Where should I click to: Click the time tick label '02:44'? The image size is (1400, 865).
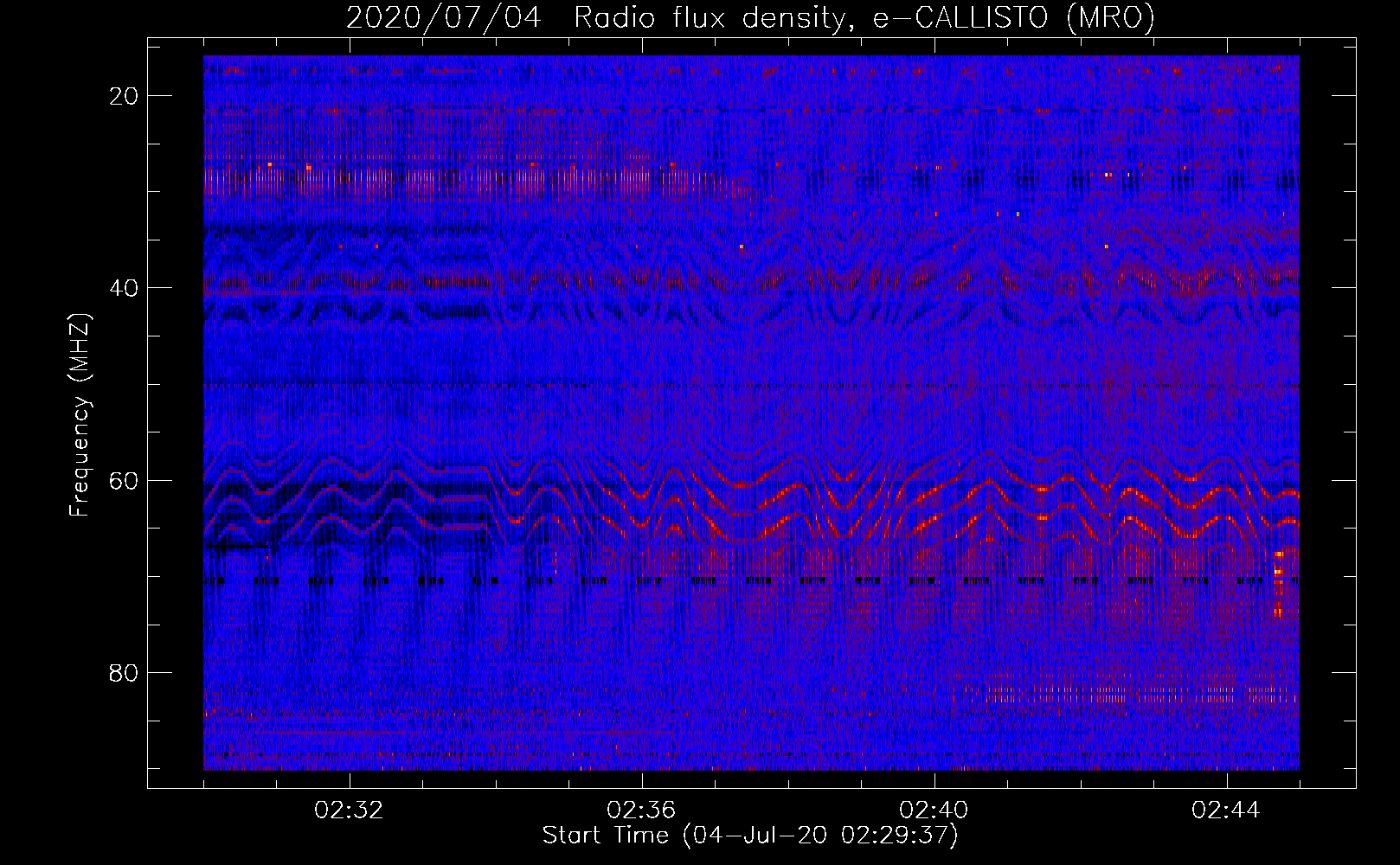(x=1227, y=811)
